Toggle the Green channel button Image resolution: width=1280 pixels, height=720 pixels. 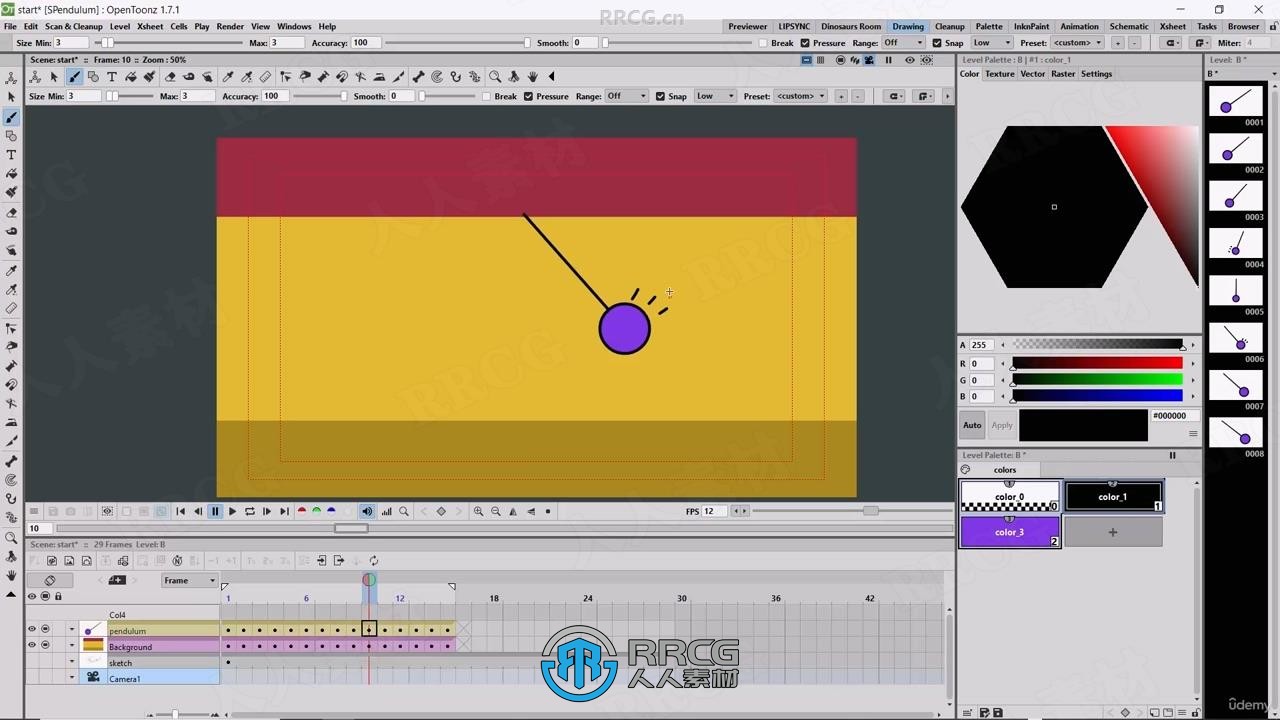(x=316, y=511)
